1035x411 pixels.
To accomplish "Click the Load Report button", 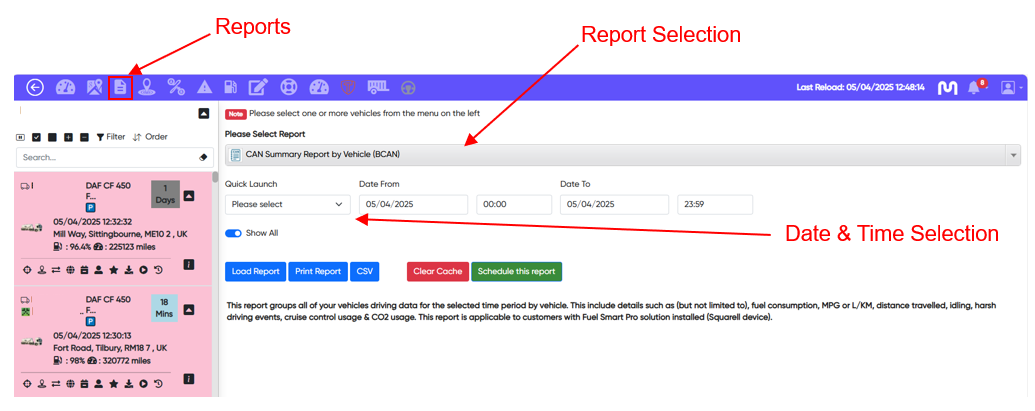I will pyautogui.click(x=255, y=271).
